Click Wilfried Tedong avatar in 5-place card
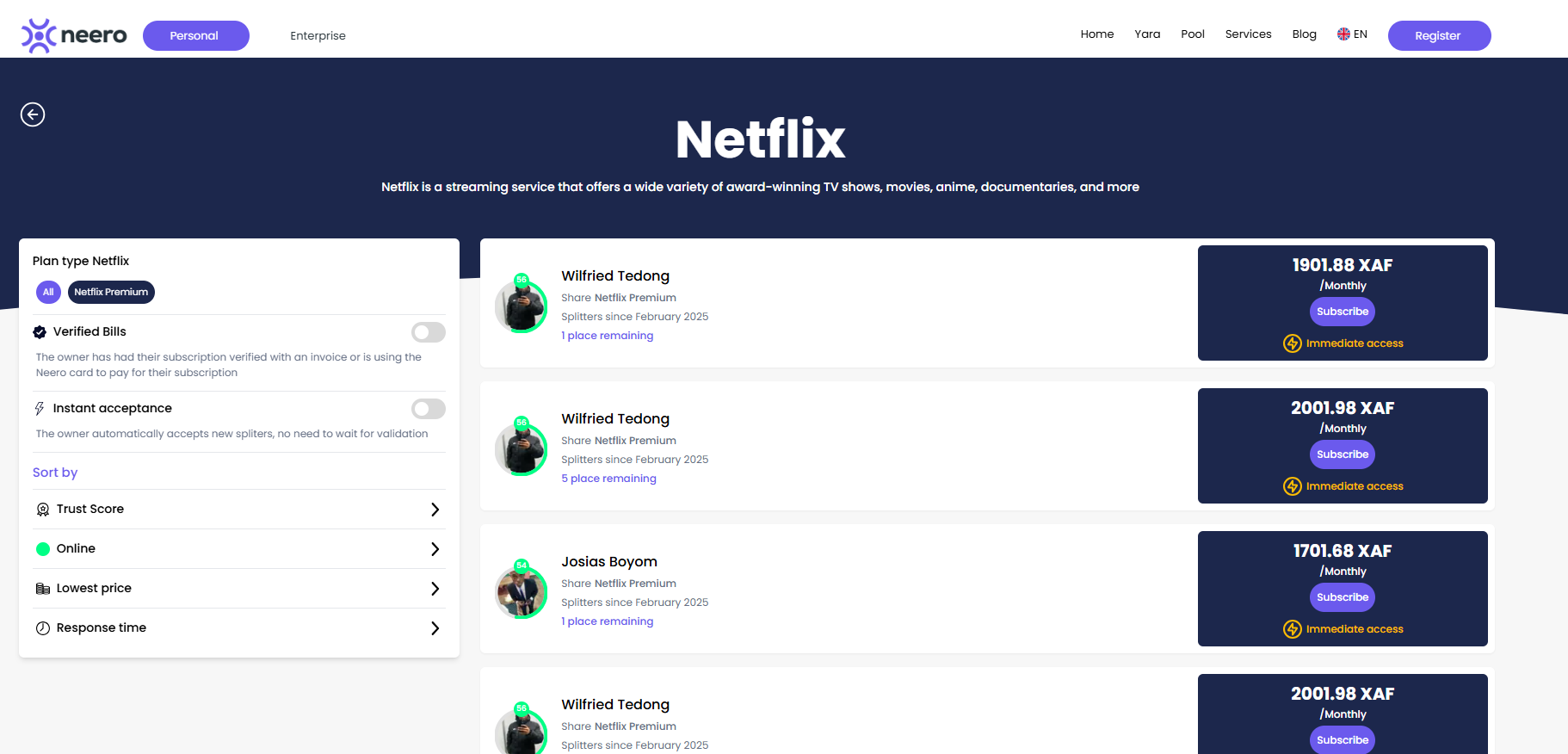This screenshot has height=754, width=1568. point(521,449)
